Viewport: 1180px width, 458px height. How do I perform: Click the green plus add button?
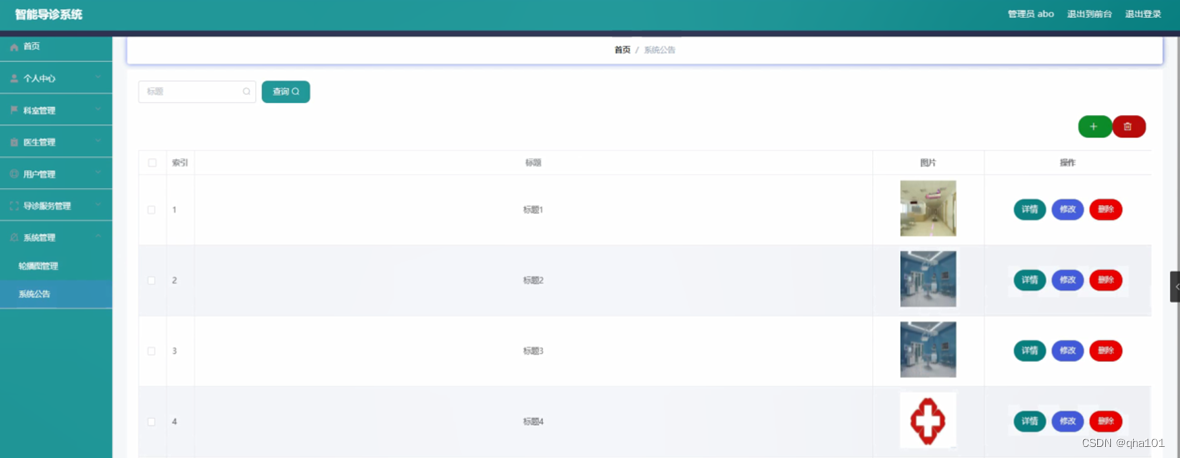click(x=1094, y=126)
